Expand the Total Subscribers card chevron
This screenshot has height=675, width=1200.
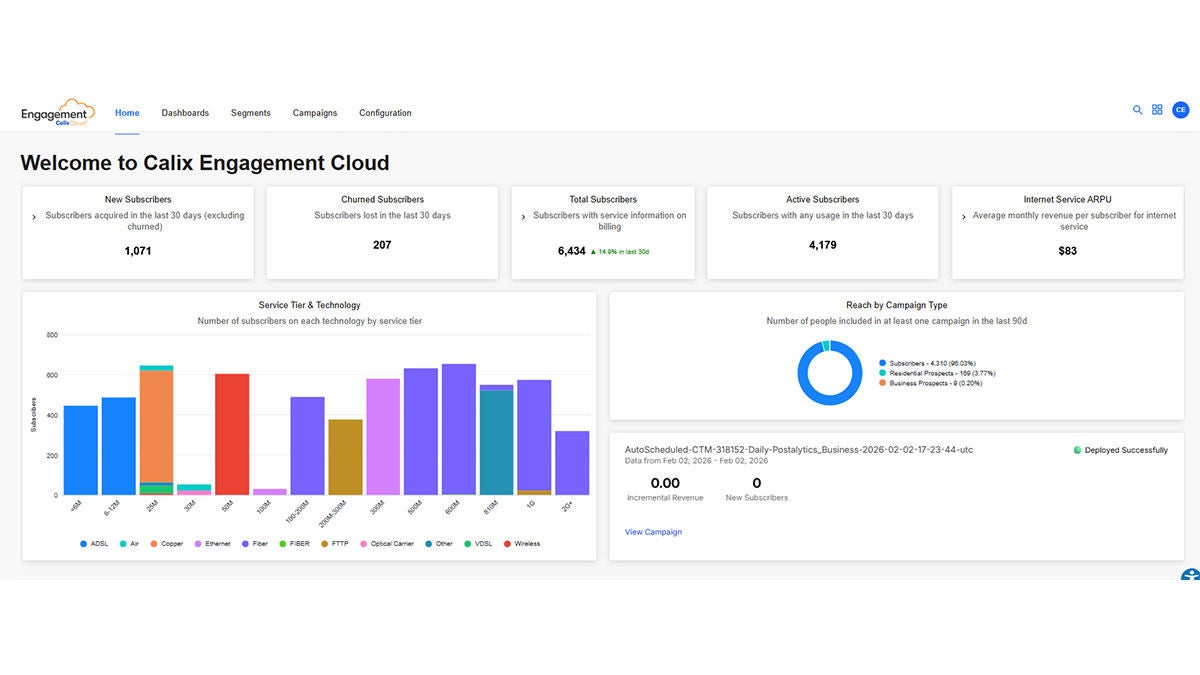[x=522, y=216]
